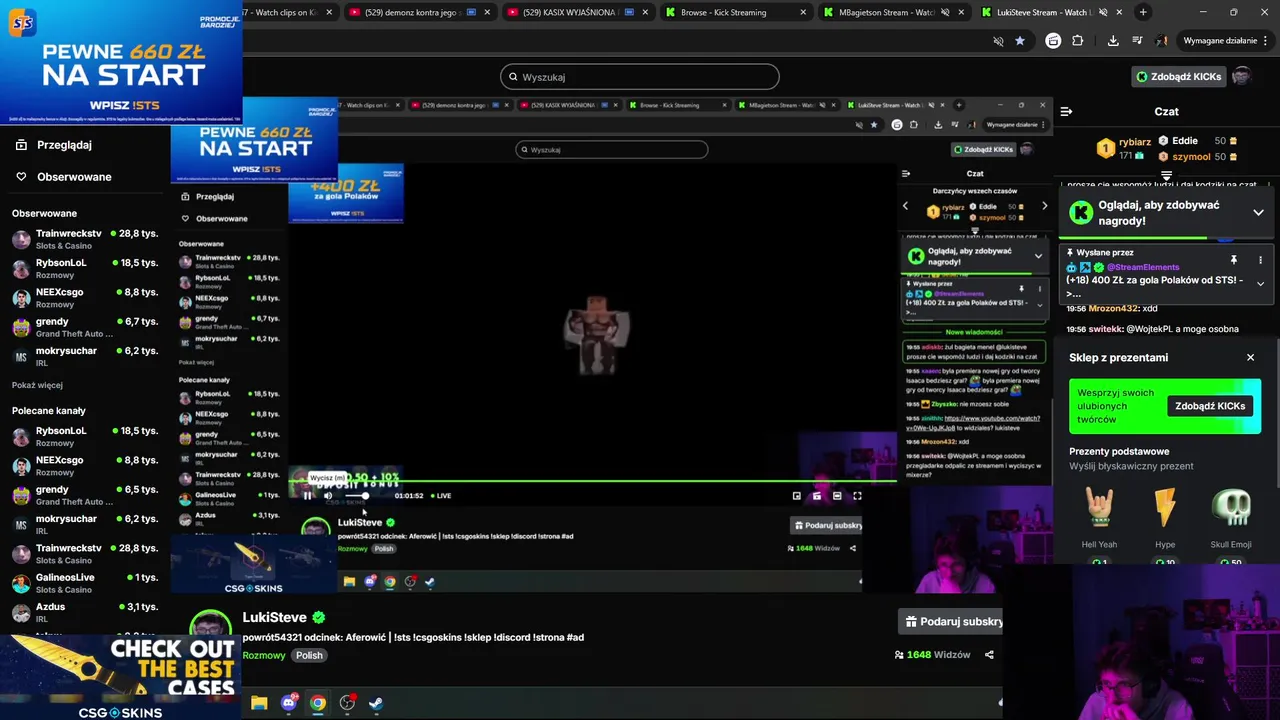Close the Sklep z prezentami panel

pyautogui.click(x=1250, y=357)
